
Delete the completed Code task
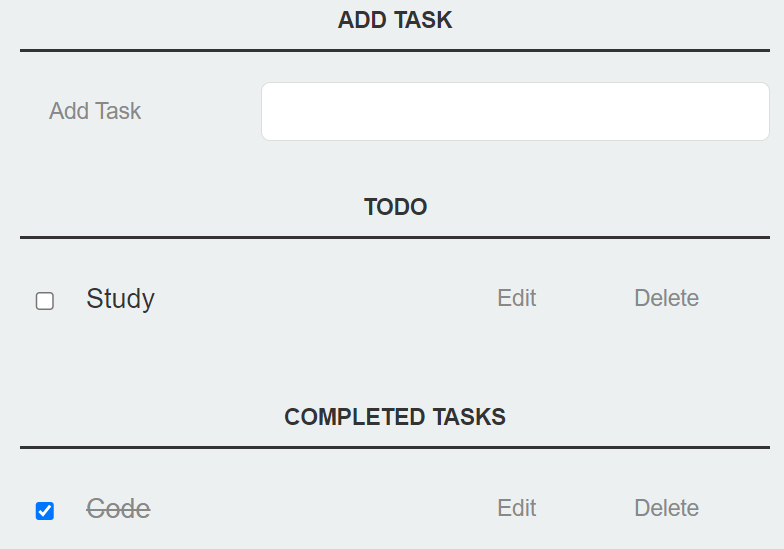[666, 508]
